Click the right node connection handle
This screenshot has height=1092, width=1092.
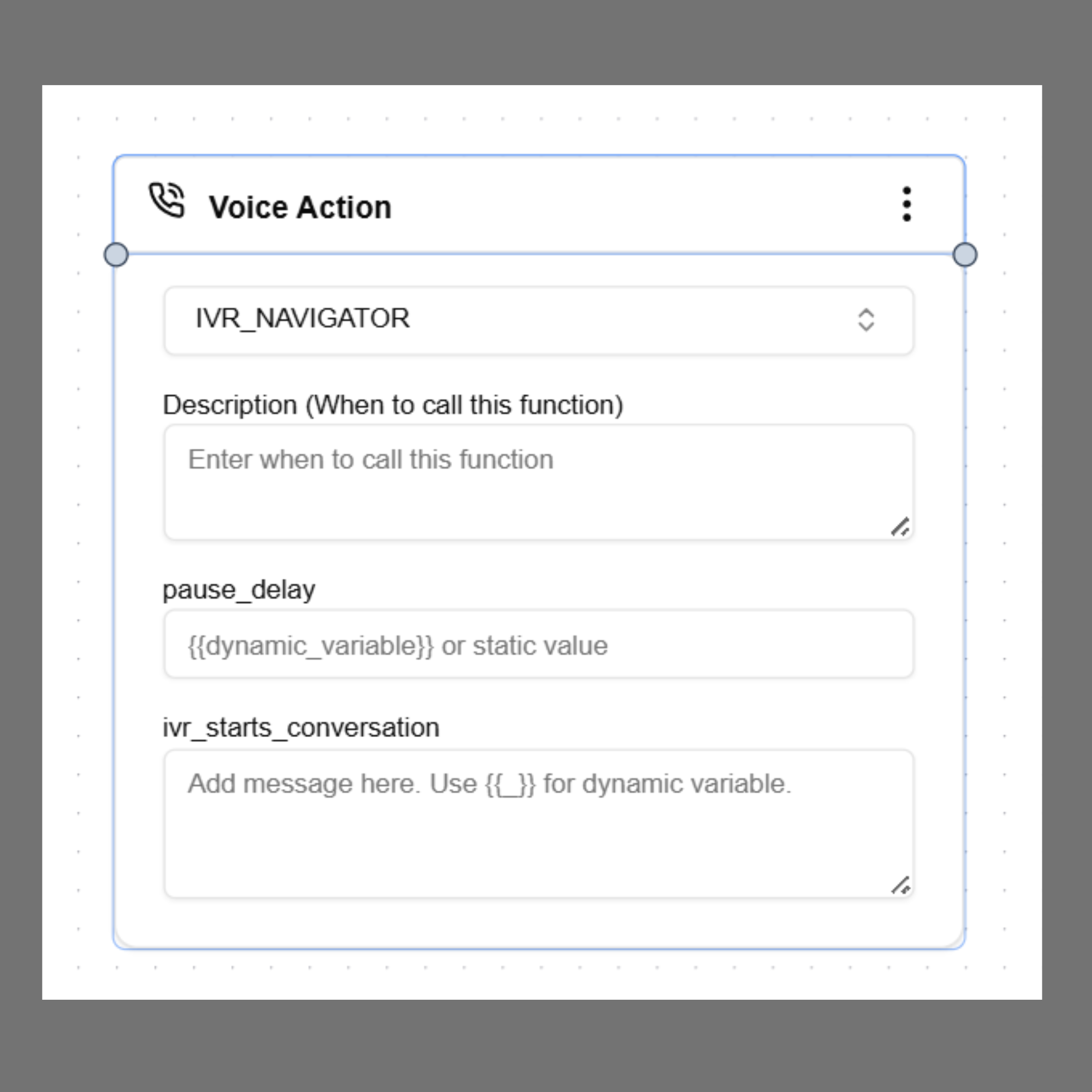(x=965, y=254)
